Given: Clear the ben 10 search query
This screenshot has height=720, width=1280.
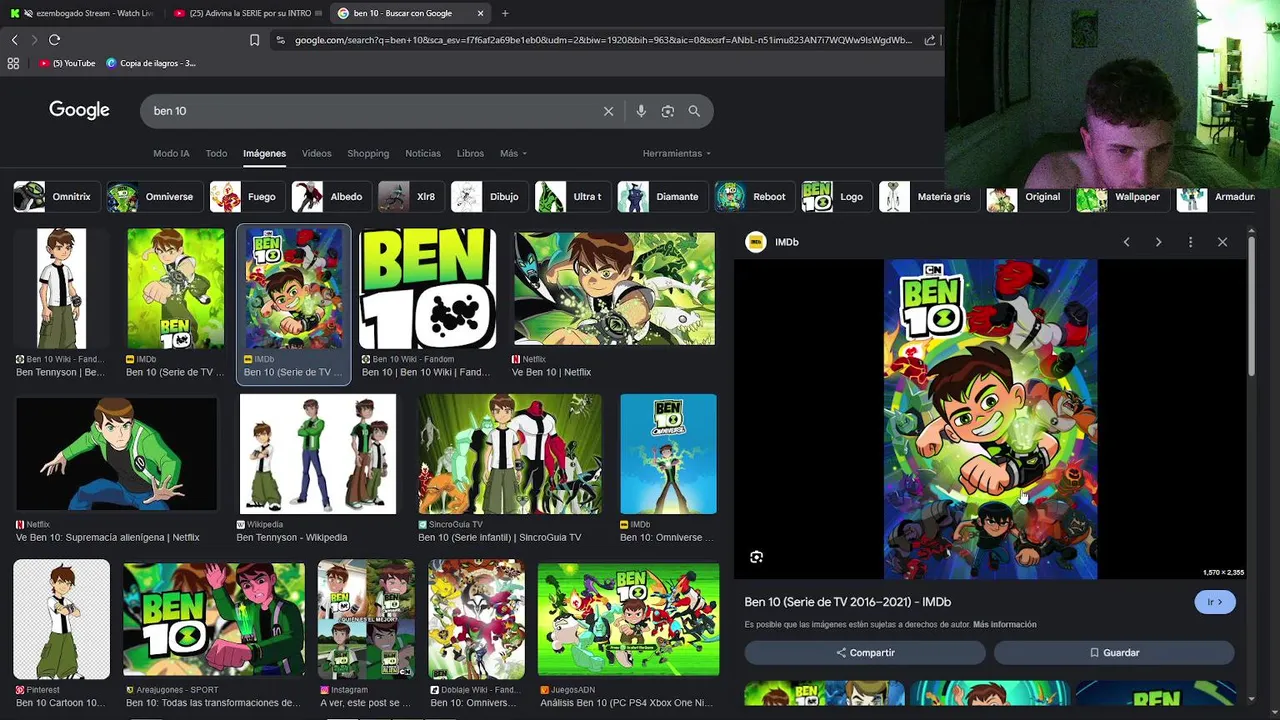Looking at the screenshot, I should 608,111.
